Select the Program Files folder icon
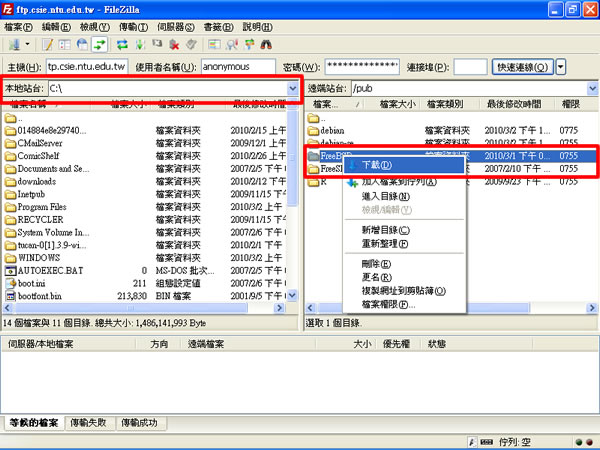Image resolution: width=600 pixels, height=450 pixels. (10, 207)
